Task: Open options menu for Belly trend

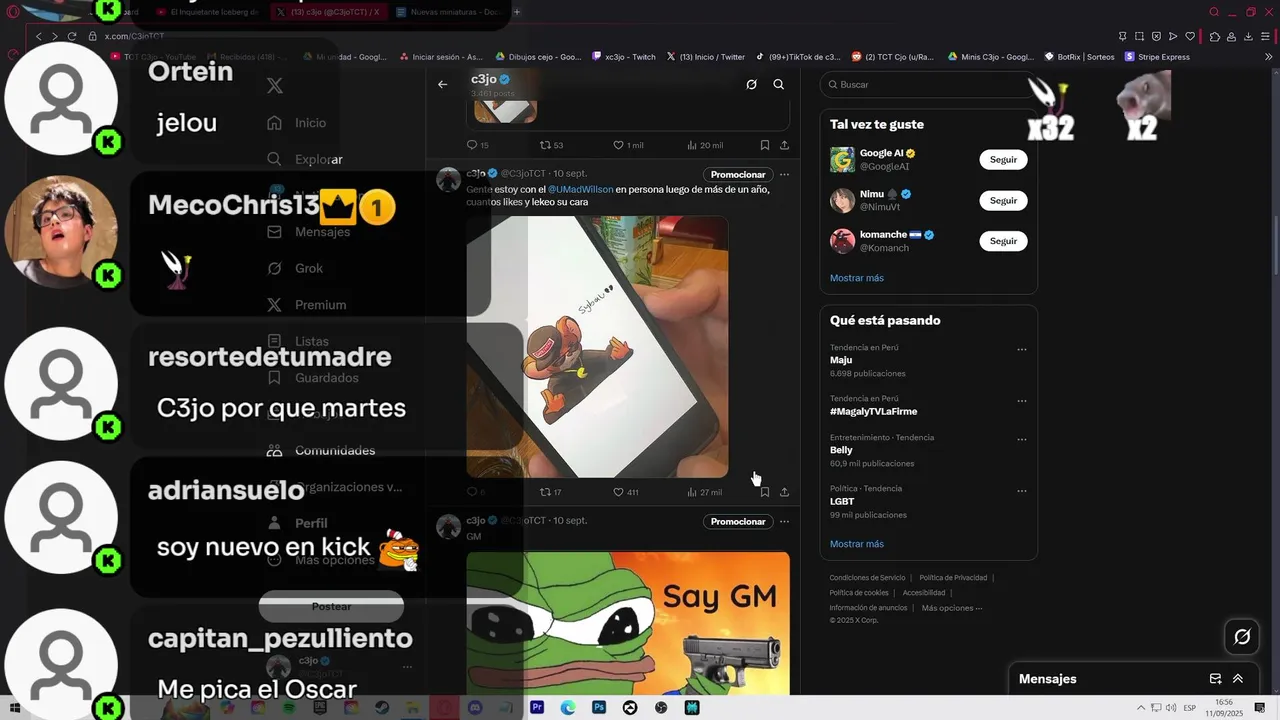Action: (x=1022, y=440)
